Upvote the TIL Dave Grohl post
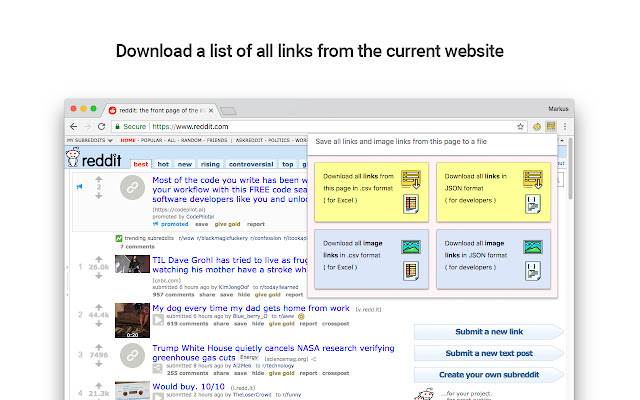This screenshot has width=640, height=400. tap(99, 259)
